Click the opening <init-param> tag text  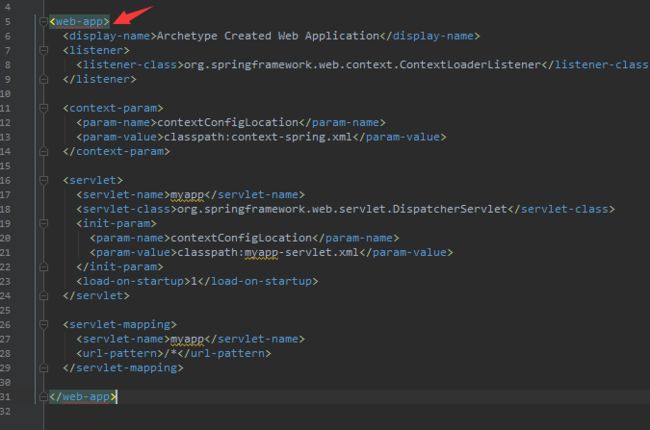click(116, 224)
